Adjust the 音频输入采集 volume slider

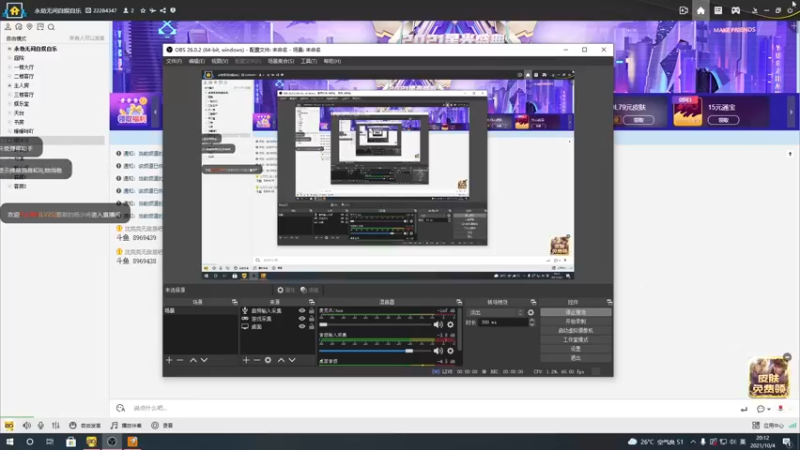tap(375, 351)
